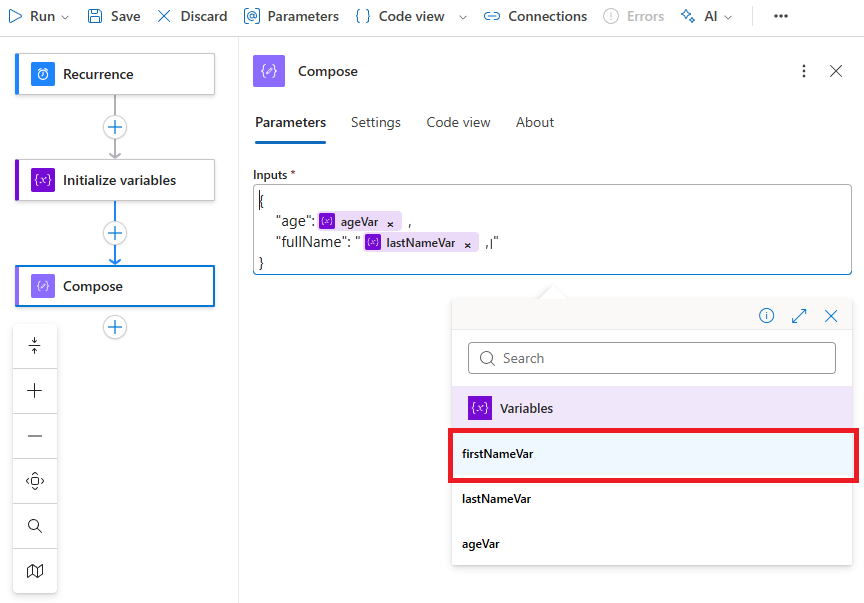
Task: Open the toolbar overflow ellipsis menu
Action: (x=781, y=17)
